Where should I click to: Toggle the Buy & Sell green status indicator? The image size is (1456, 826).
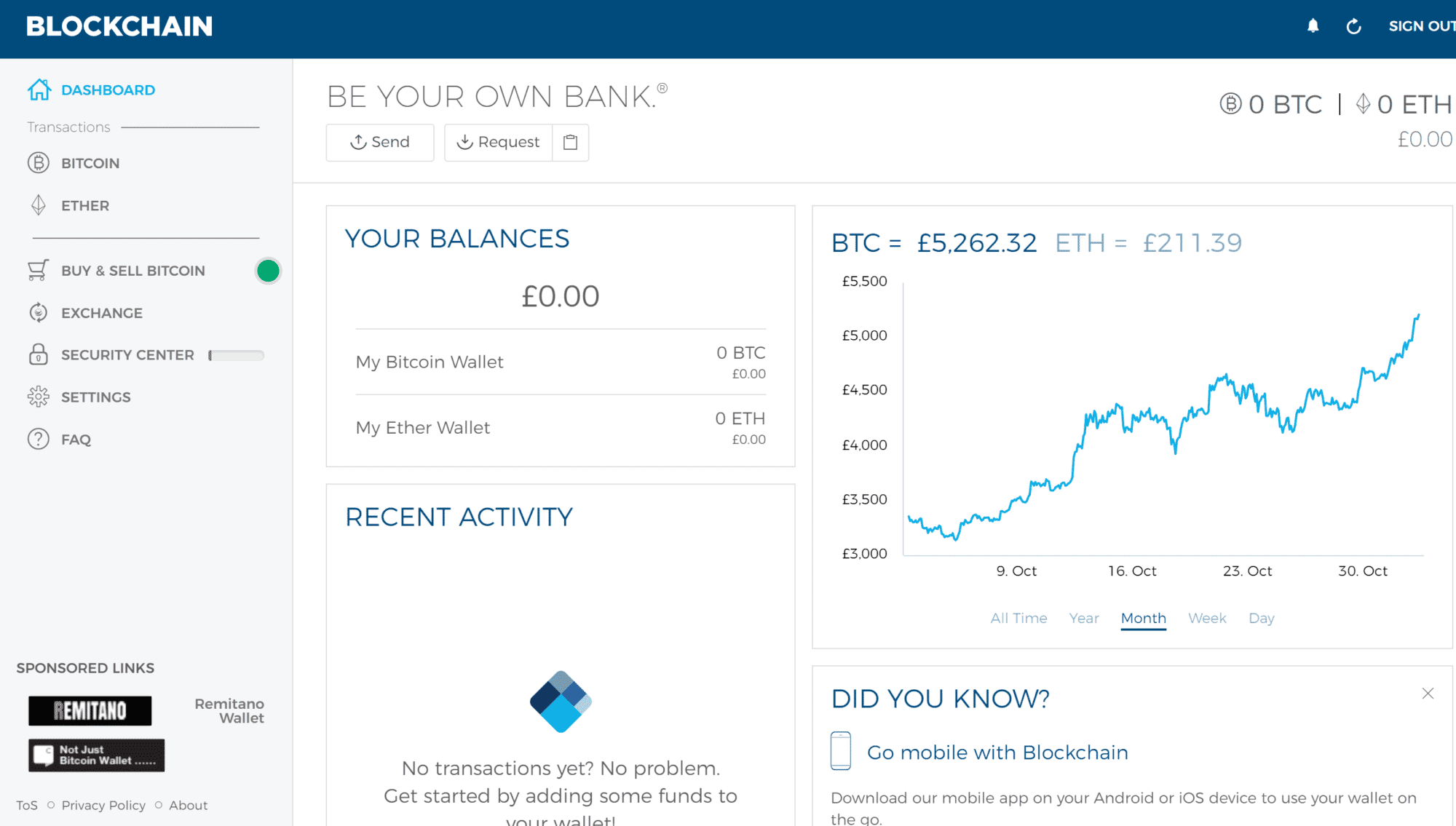coord(267,270)
